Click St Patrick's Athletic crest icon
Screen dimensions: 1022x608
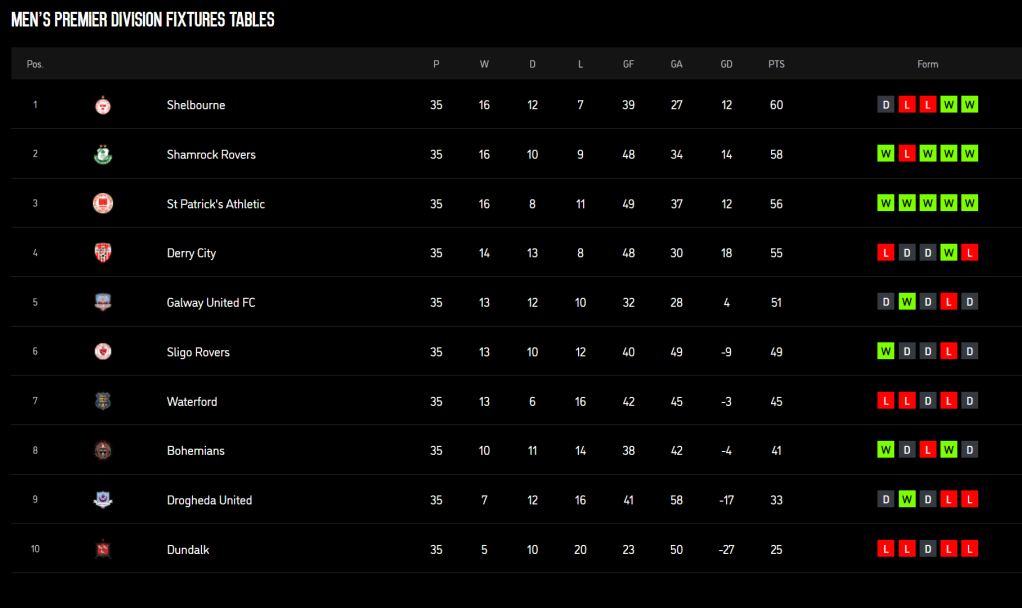[102, 204]
